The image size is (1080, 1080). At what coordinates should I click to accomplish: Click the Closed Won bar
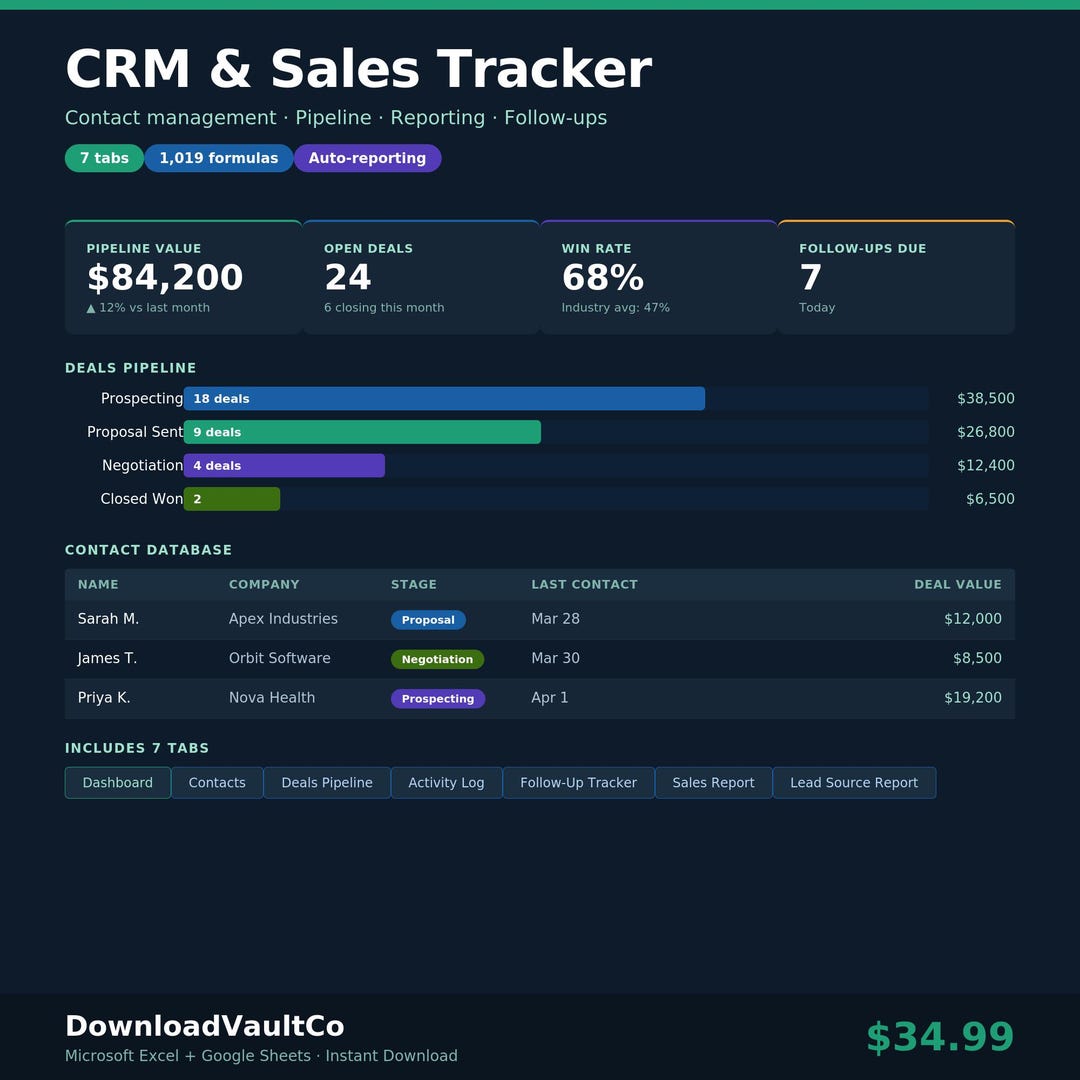pyautogui.click(x=232, y=499)
